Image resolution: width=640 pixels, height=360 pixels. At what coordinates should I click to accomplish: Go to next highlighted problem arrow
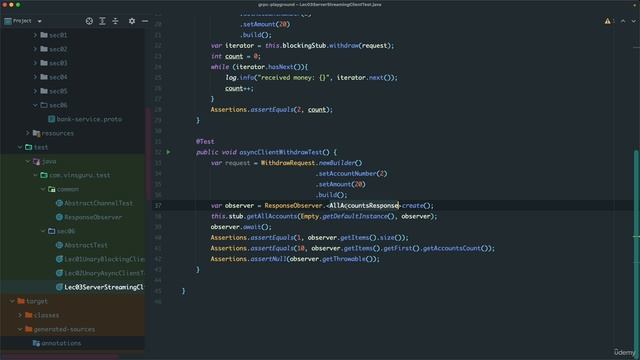633,21
